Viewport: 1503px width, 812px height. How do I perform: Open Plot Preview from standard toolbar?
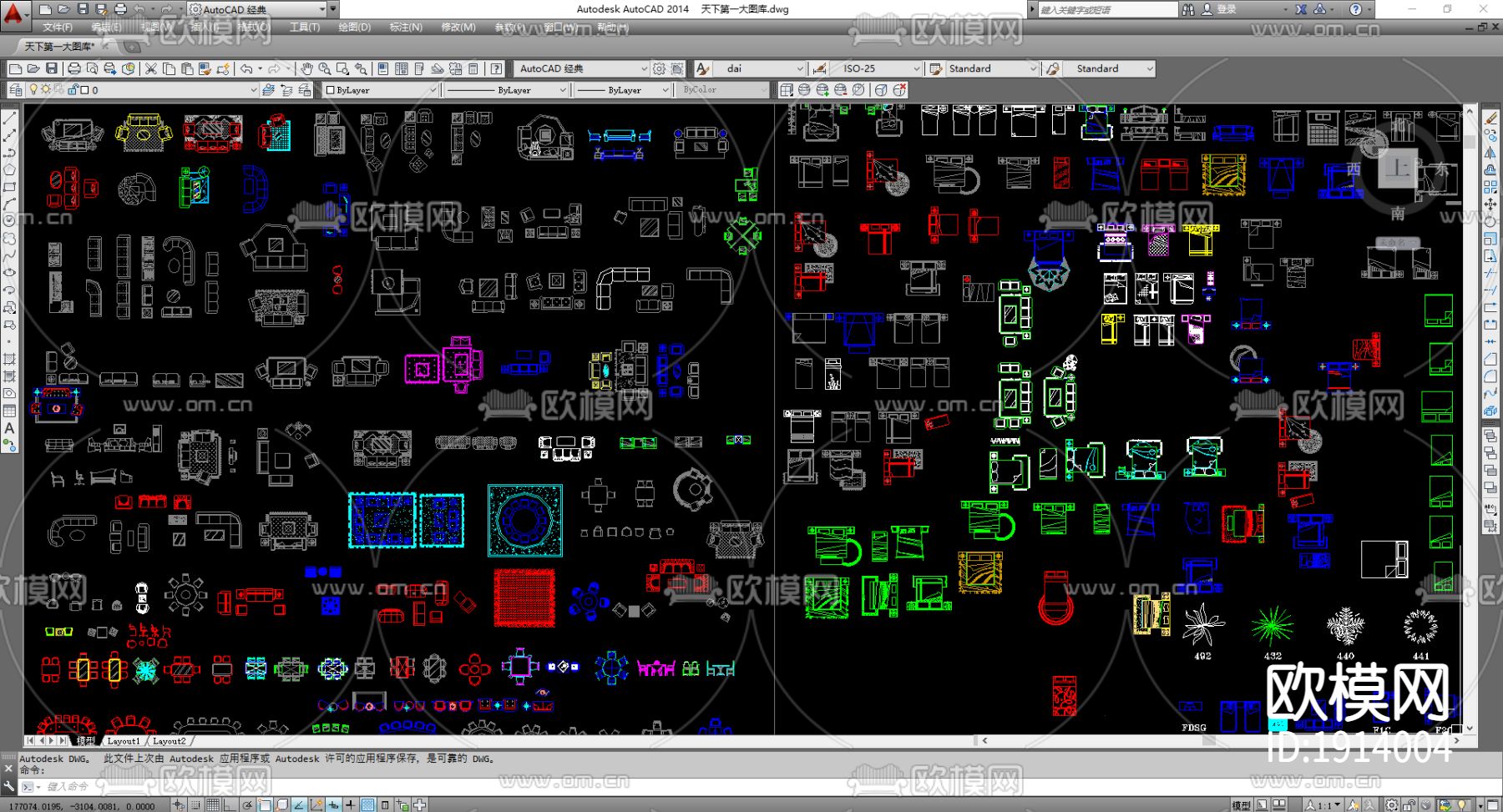(x=93, y=68)
